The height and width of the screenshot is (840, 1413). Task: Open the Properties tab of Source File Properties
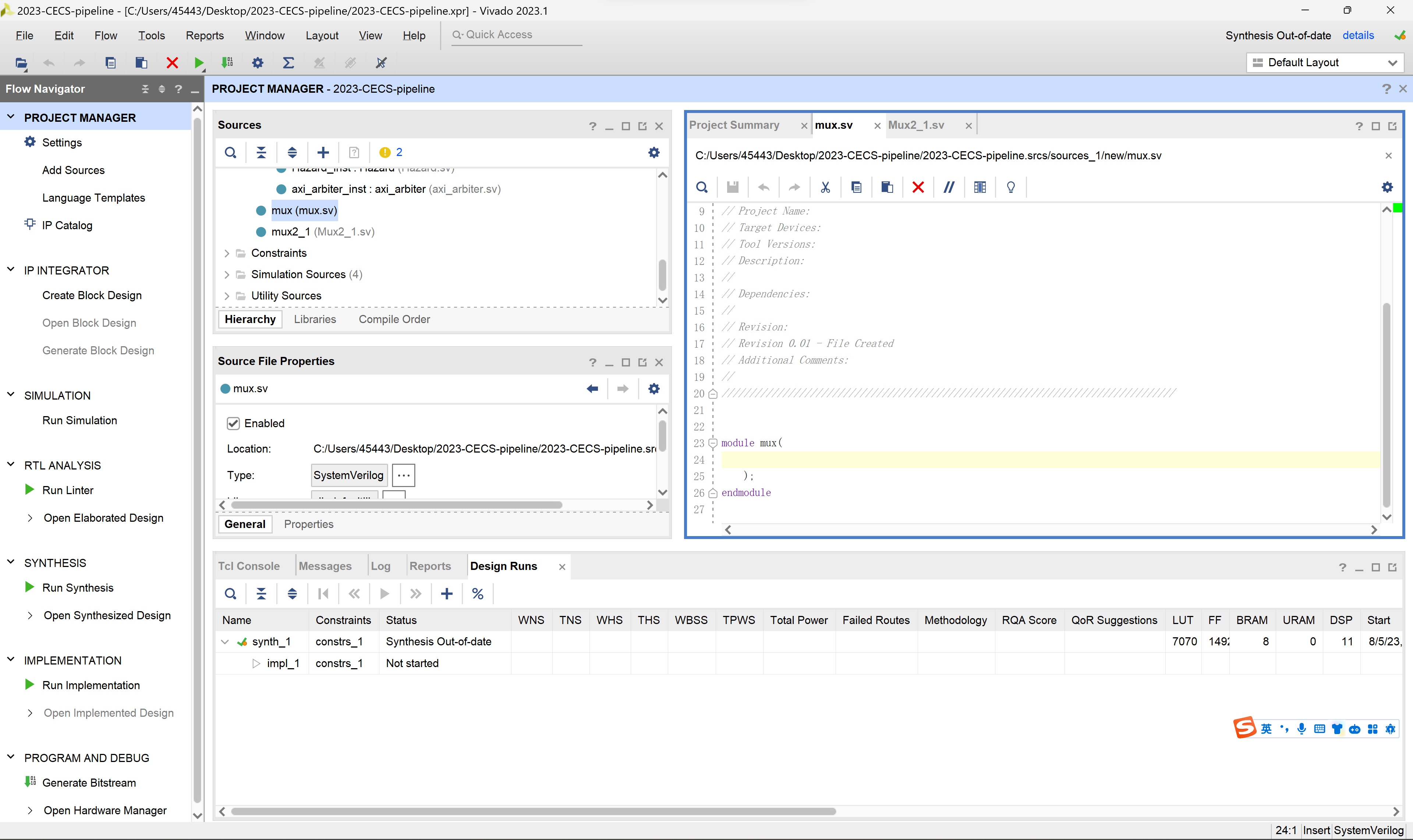tap(308, 524)
